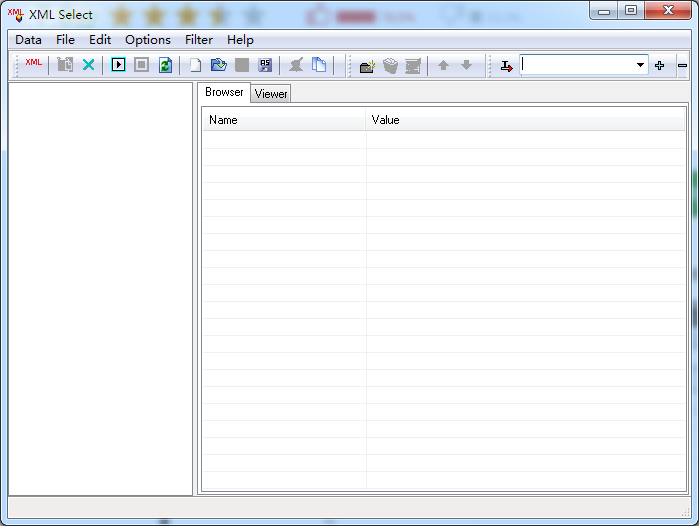The width and height of the screenshot is (699, 526).
Task: Click the move up arrow icon
Action: click(x=443, y=66)
